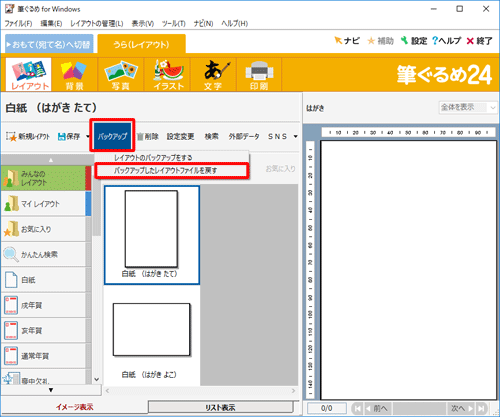This screenshot has height=417, width=500.
Task: Select the 喪中欠礼 category
Action: point(43,377)
